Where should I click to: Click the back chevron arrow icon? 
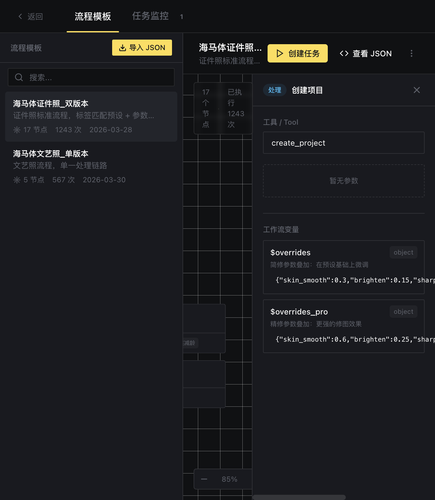20,16
